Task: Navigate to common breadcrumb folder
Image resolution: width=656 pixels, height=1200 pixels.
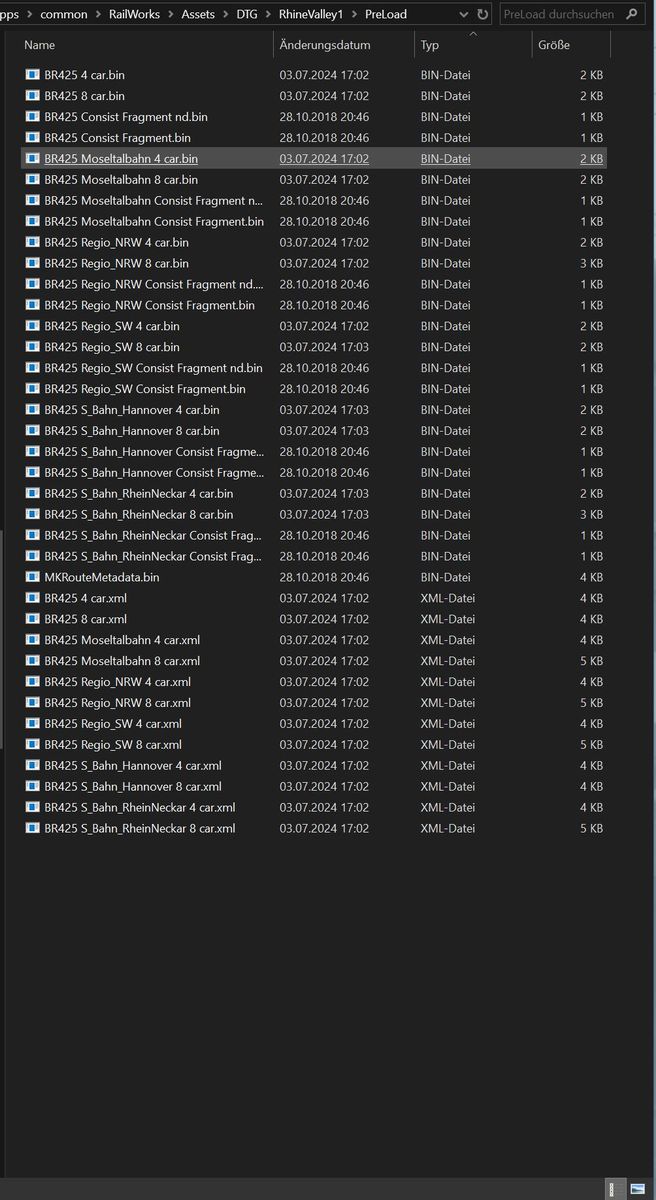Action: tap(64, 15)
